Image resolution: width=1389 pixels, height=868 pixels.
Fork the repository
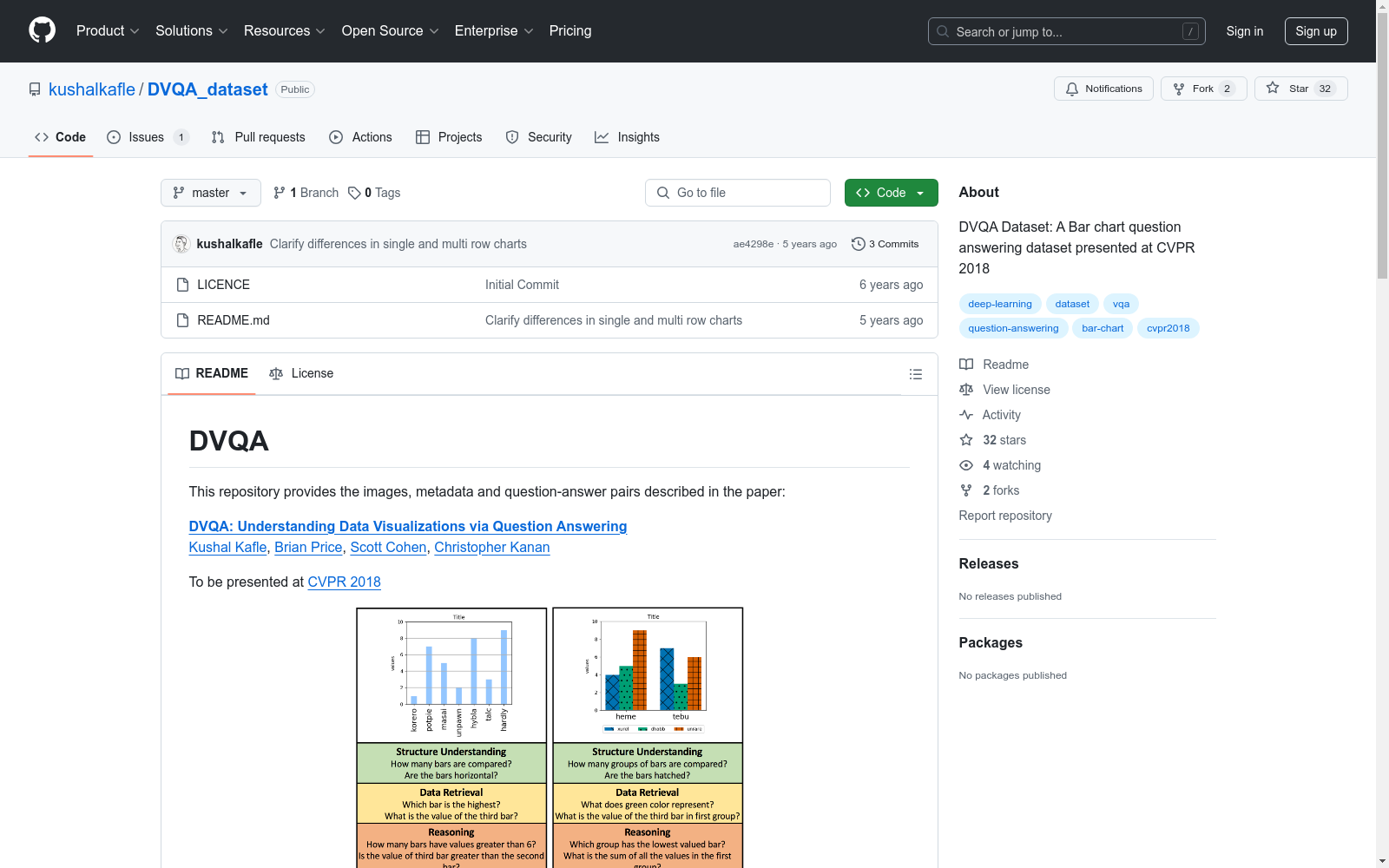[x=1202, y=89]
